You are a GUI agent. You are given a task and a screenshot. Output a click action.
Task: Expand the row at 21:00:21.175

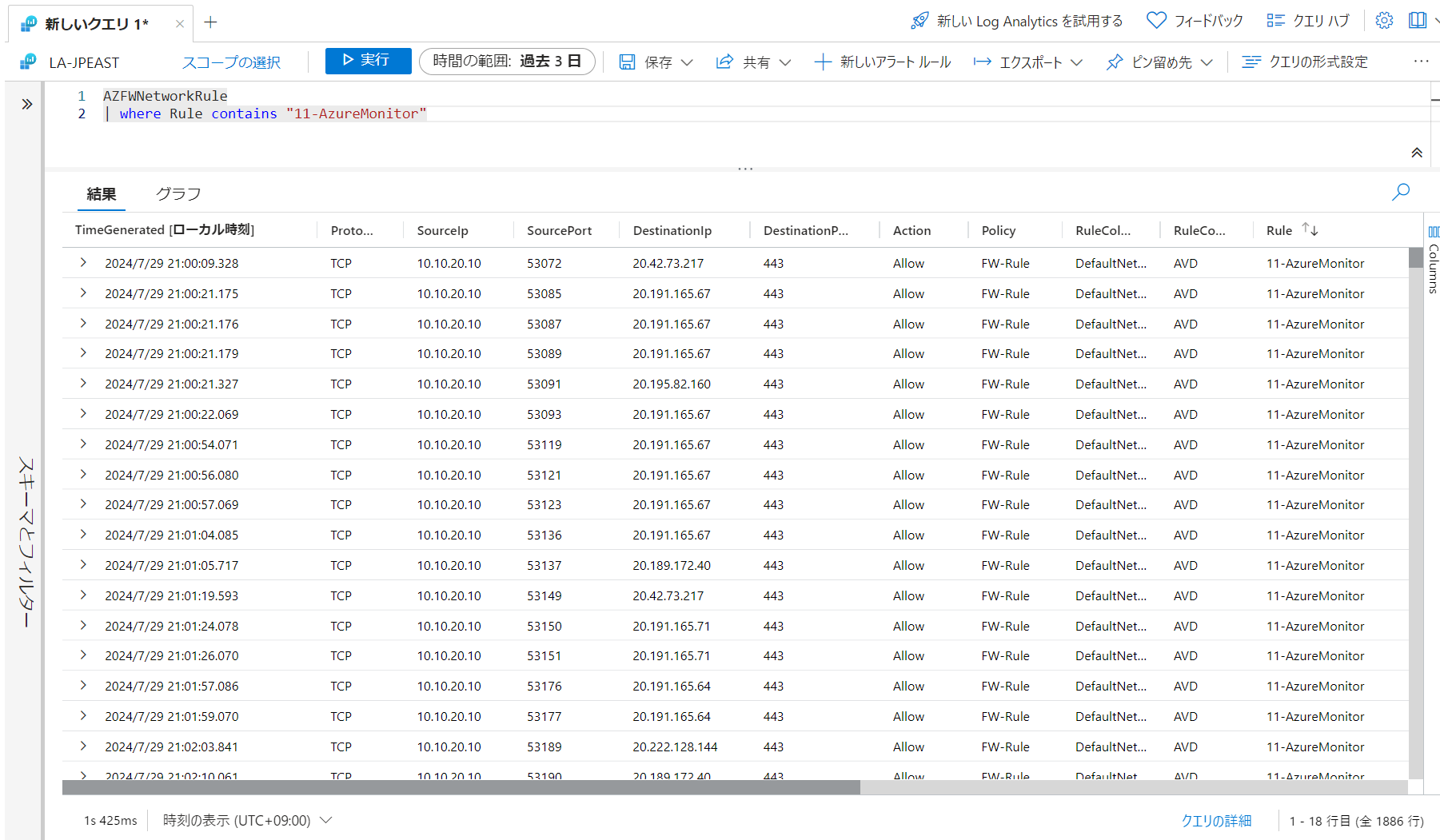tap(83, 293)
